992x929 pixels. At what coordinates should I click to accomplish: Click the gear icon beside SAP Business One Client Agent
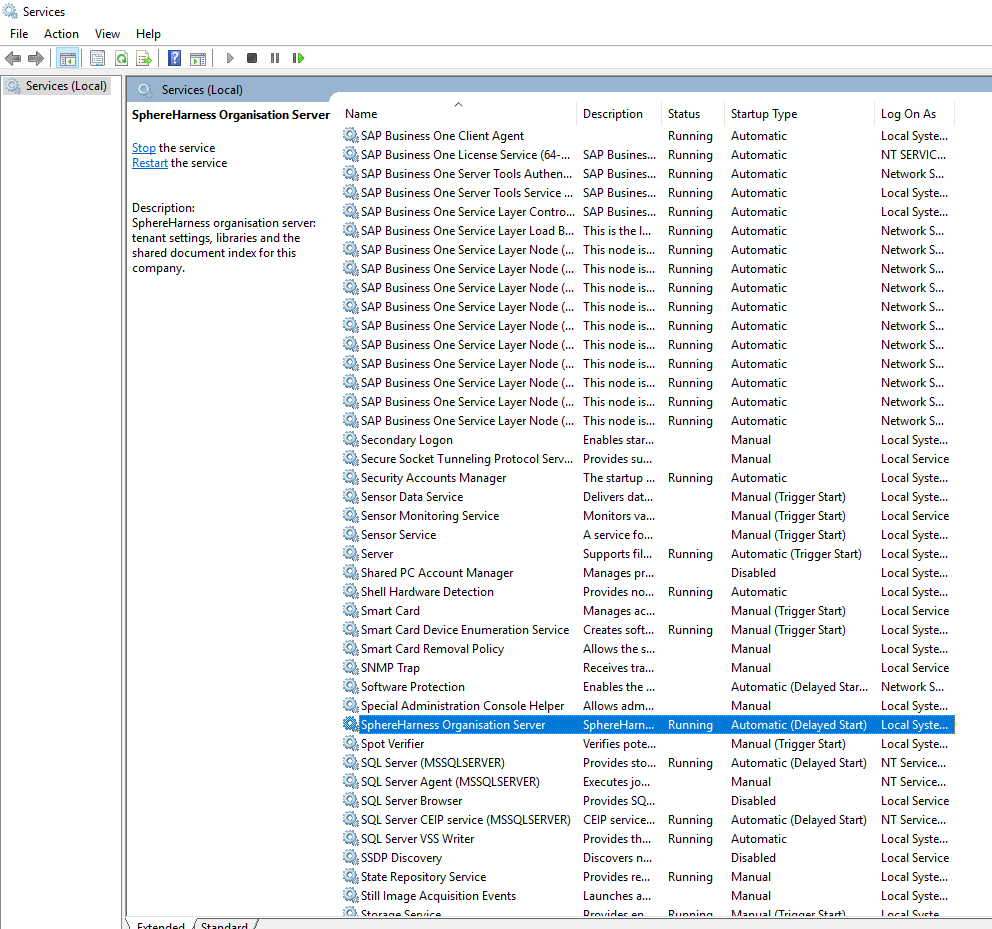[x=350, y=135]
